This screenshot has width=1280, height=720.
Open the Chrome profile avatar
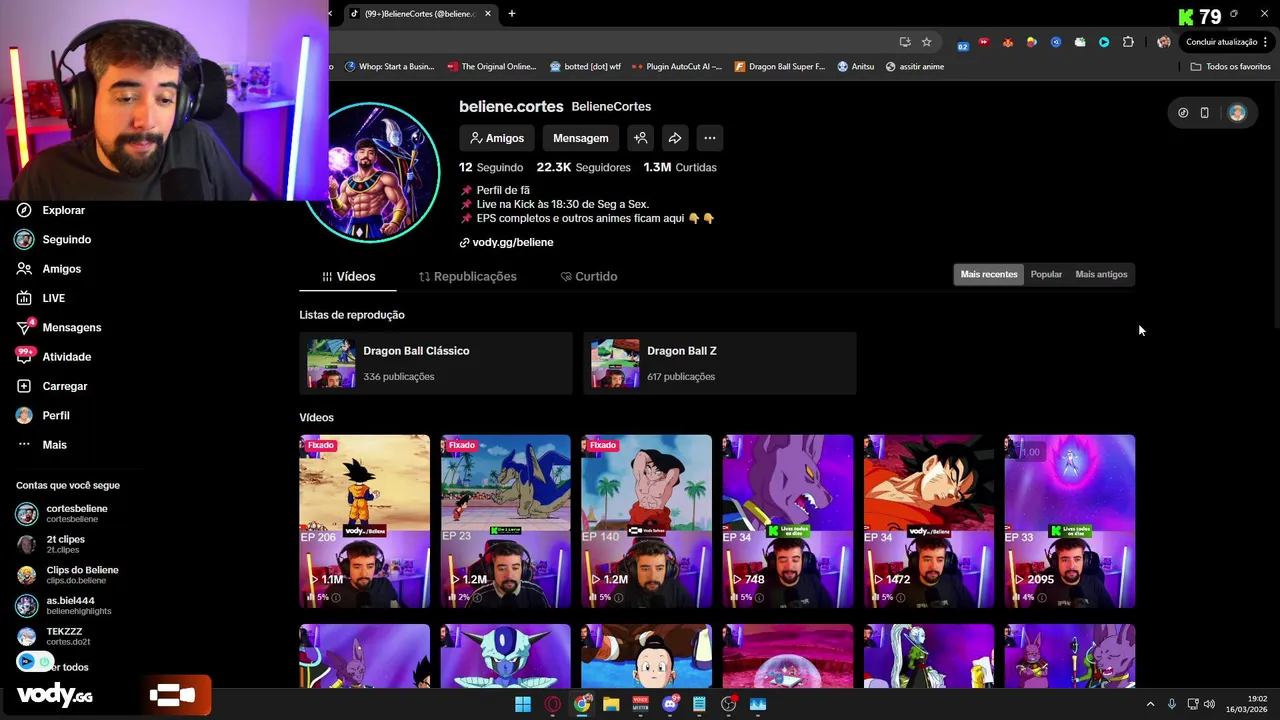tap(1163, 42)
